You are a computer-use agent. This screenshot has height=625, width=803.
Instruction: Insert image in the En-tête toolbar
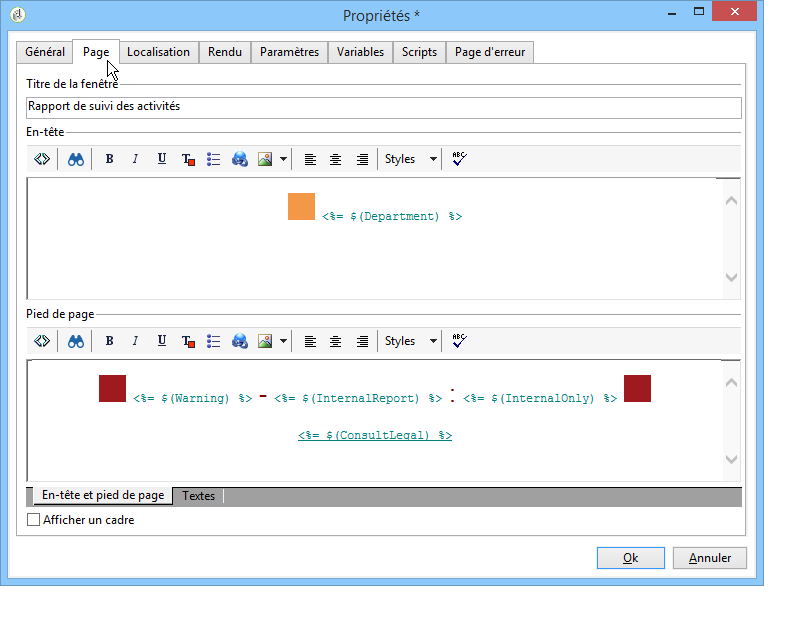coord(265,159)
